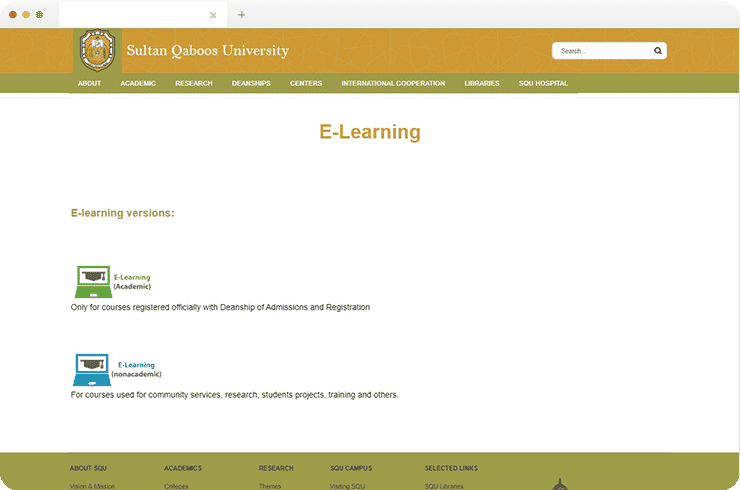Click the Sultan Qaboos University title text
The width and height of the screenshot is (740, 490).
pos(207,51)
